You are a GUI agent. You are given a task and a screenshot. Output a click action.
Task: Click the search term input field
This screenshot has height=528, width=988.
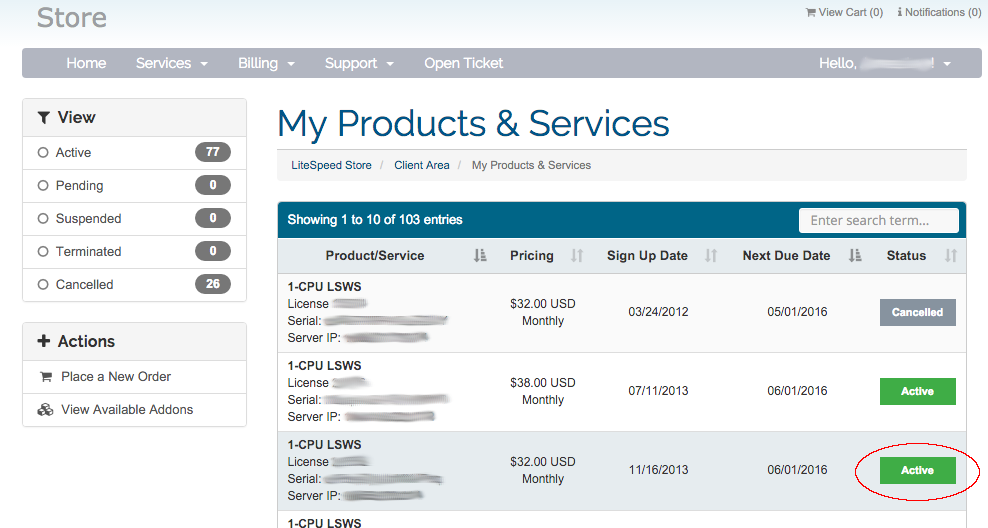point(878,221)
